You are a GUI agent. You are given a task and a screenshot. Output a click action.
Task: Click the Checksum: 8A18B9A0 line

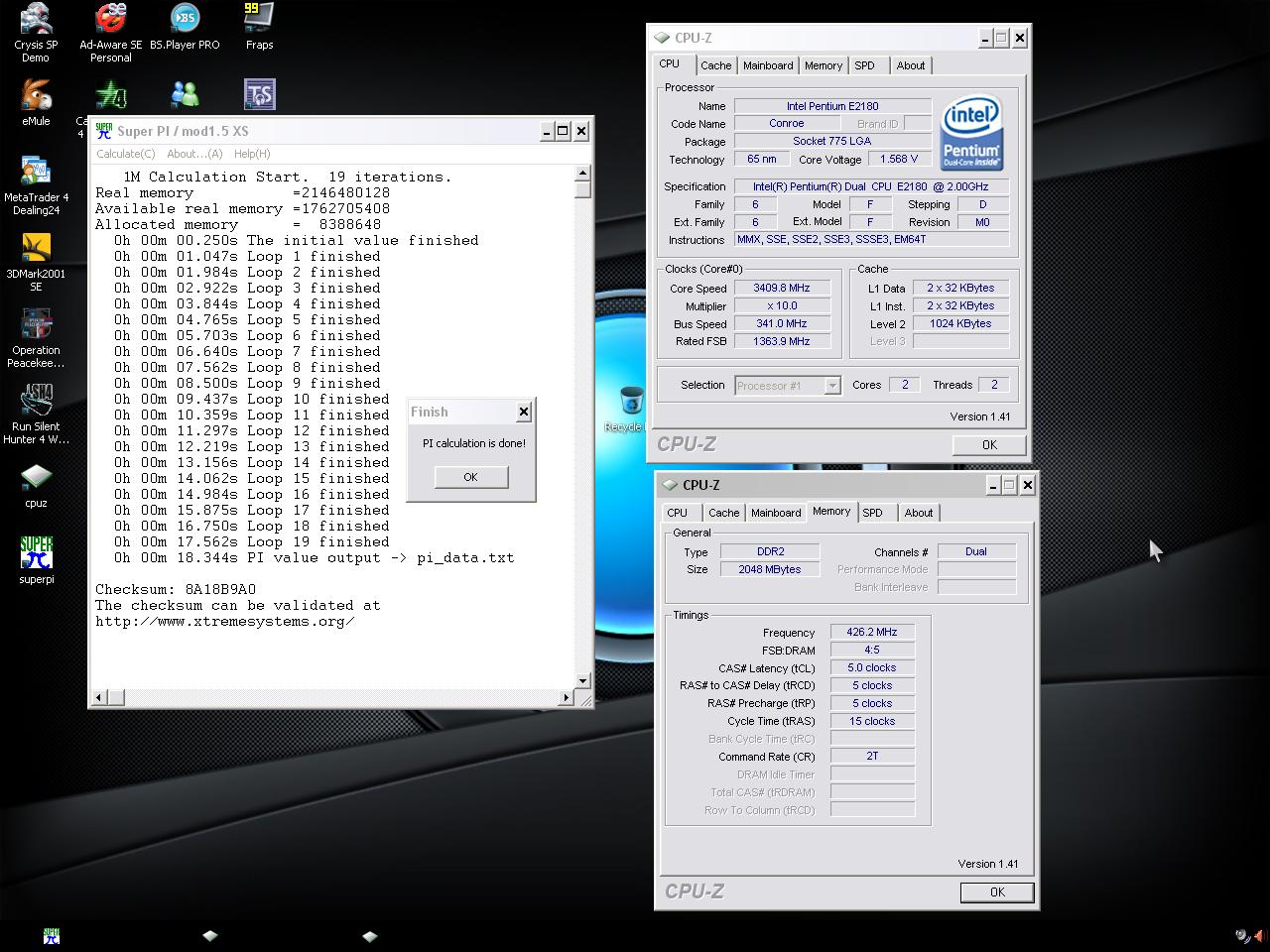[x=176, y=589]
